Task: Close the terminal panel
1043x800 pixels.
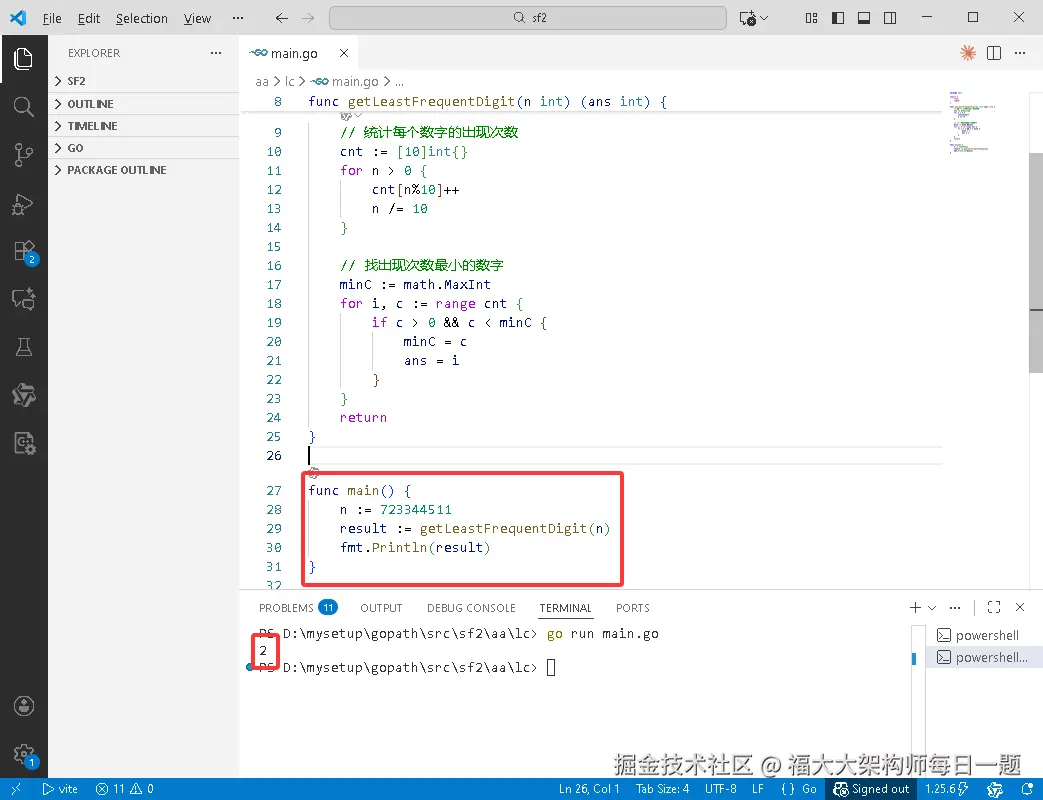Action: point(1020,607)
